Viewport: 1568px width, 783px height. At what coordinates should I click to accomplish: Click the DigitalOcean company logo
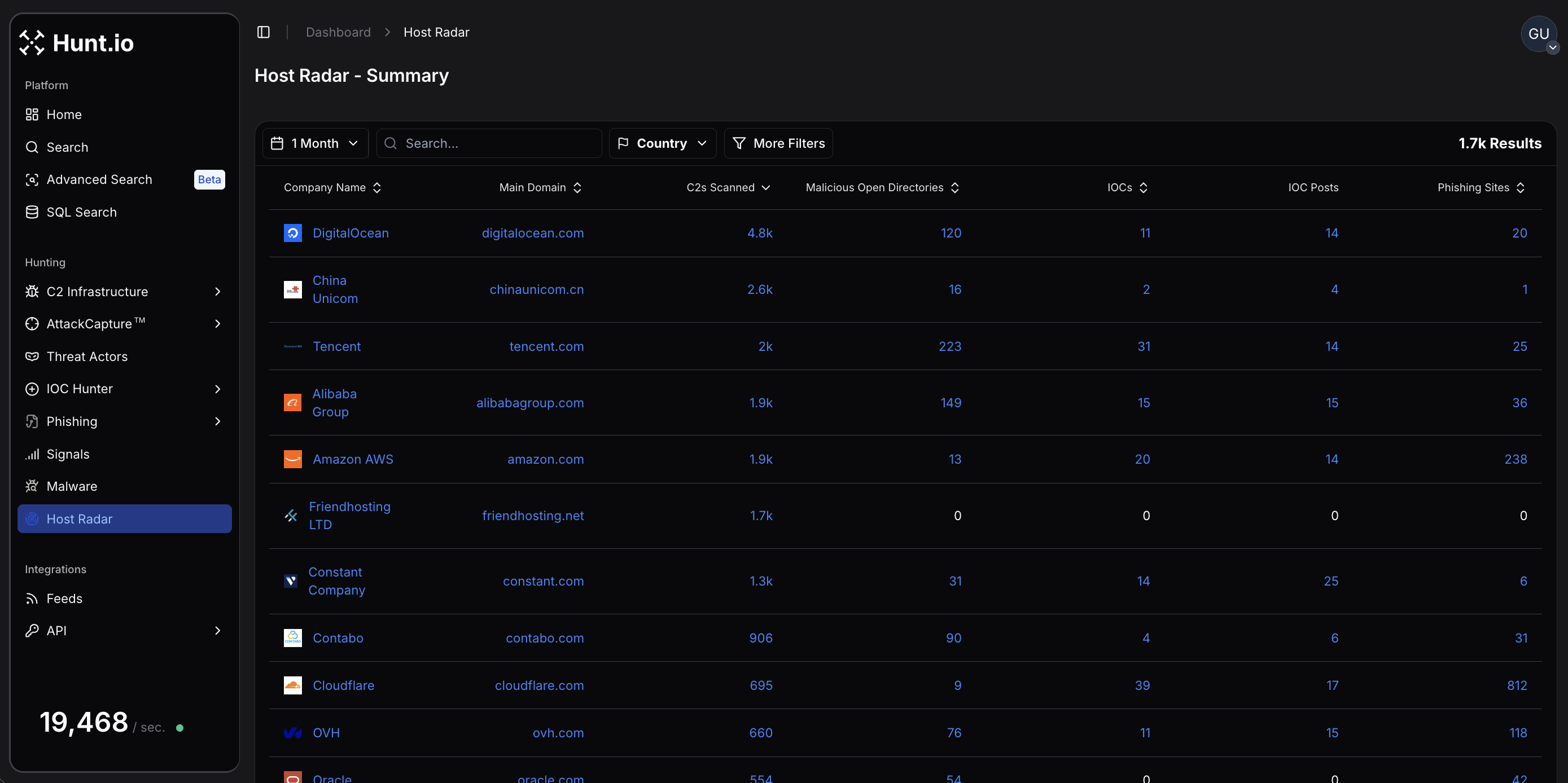tap(293, 233)
